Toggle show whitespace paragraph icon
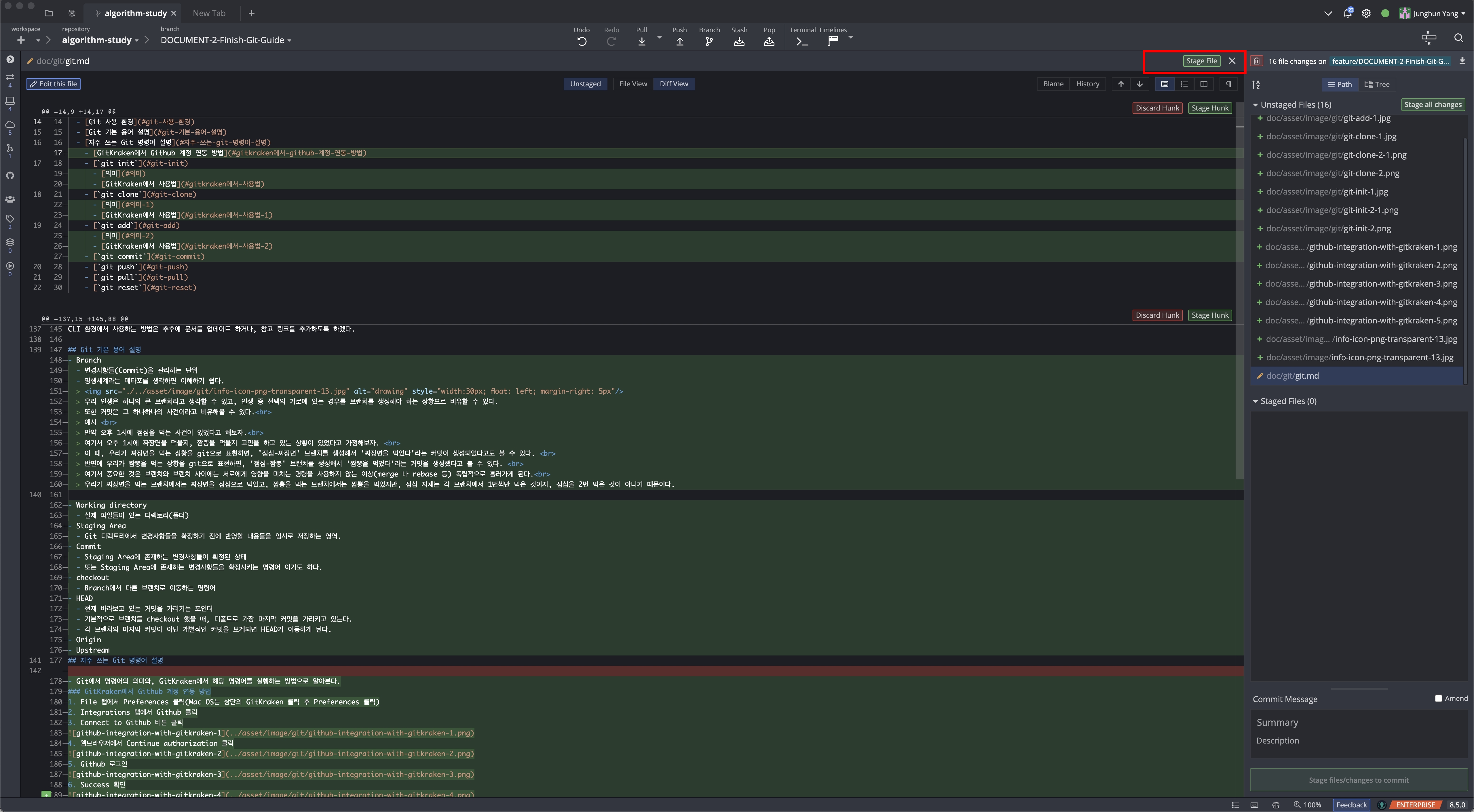 pos(1228,84)
